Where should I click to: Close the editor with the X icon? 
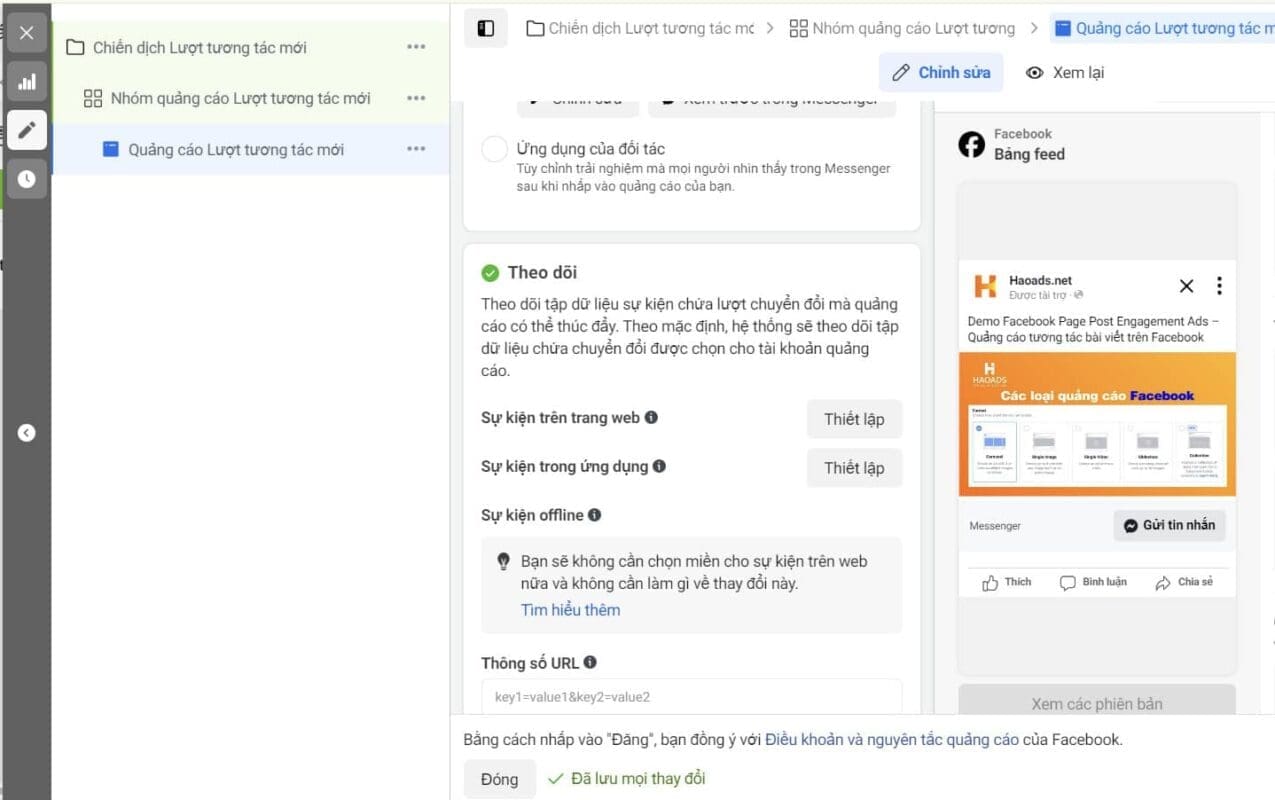coord(27,33)
